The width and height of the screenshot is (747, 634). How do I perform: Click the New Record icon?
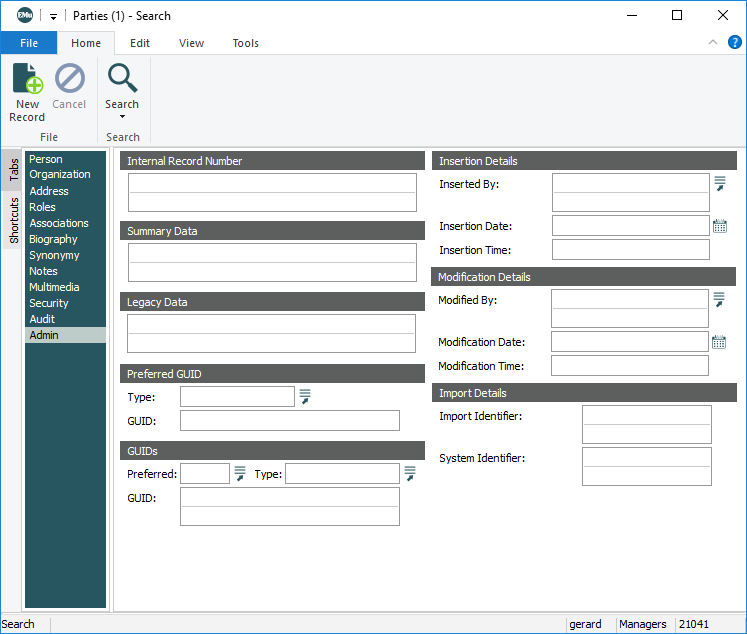(27, 80)
